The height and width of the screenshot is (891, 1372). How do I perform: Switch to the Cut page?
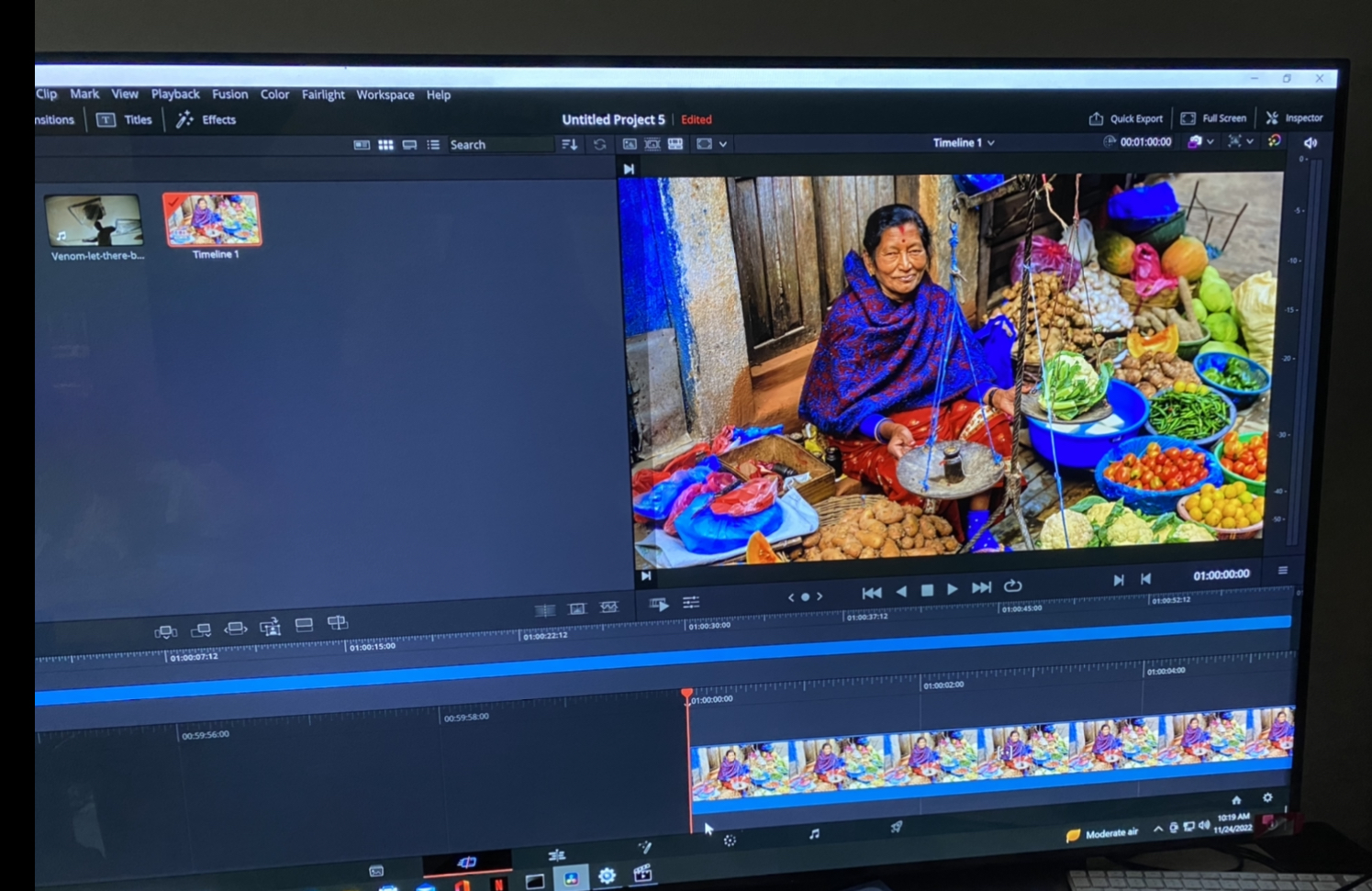click(466, 862)
